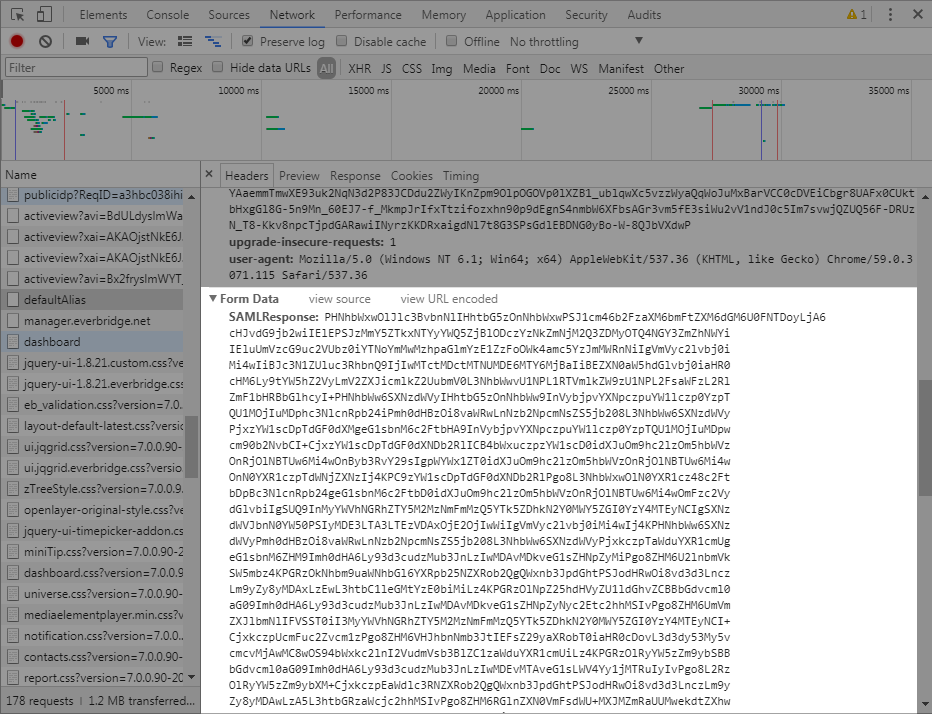Screen dimensions: 932x714
Task: Open the Timing detail tab
Action: pyautogui.click(x=461, y=175)
